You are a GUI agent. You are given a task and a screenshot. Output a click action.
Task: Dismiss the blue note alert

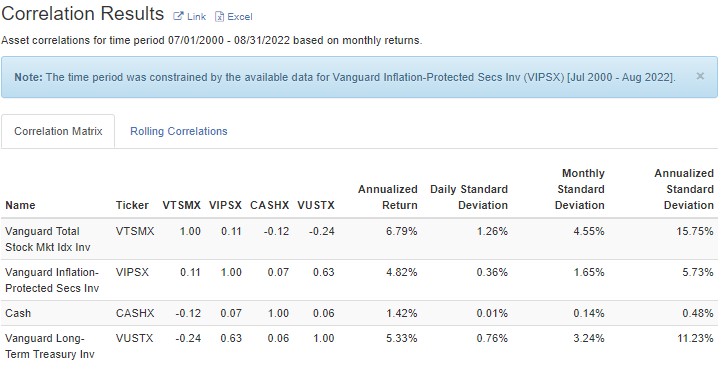pyautogui.click(x=700, y=76)
